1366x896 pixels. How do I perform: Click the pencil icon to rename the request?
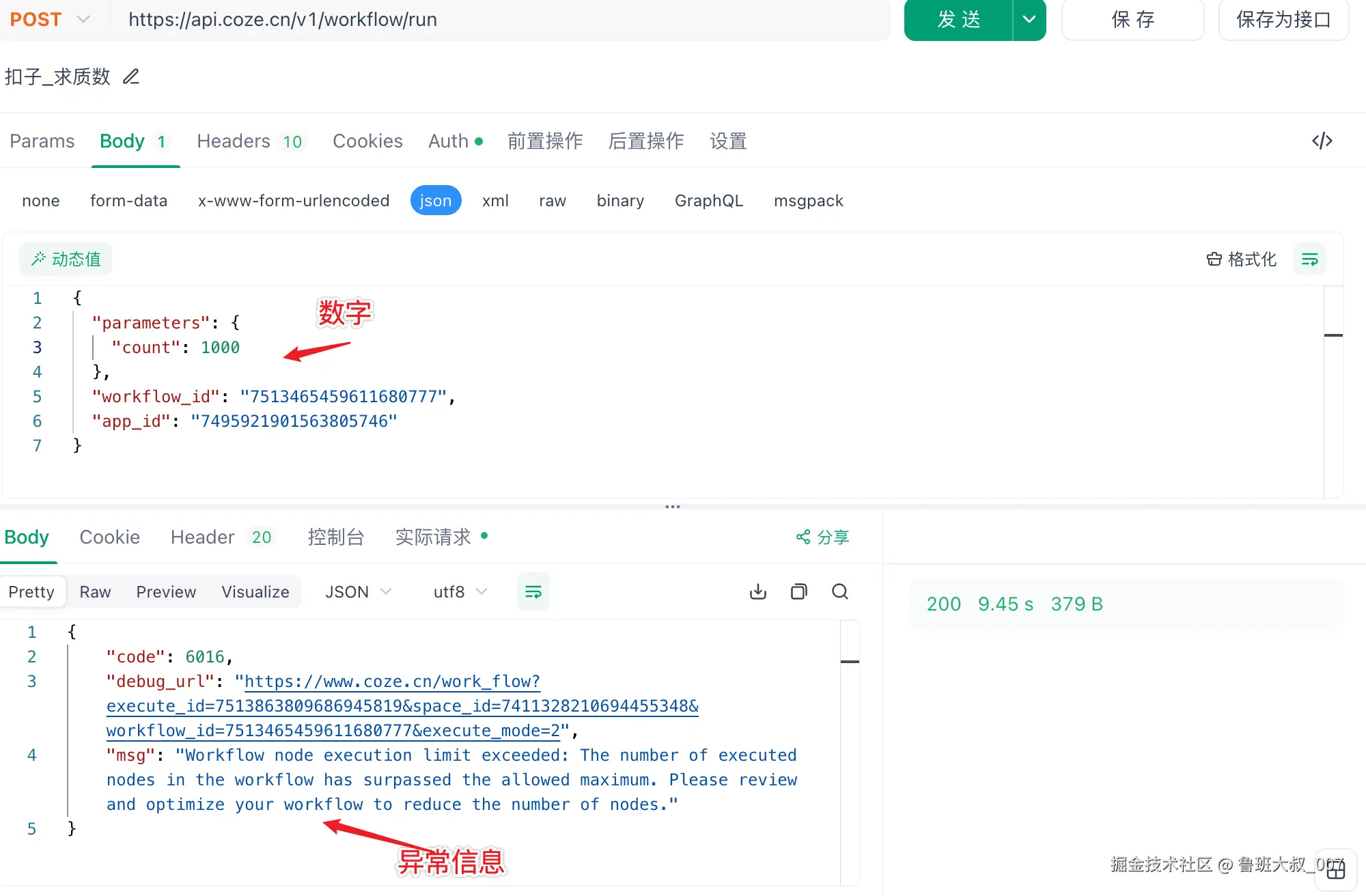point(130,76)
